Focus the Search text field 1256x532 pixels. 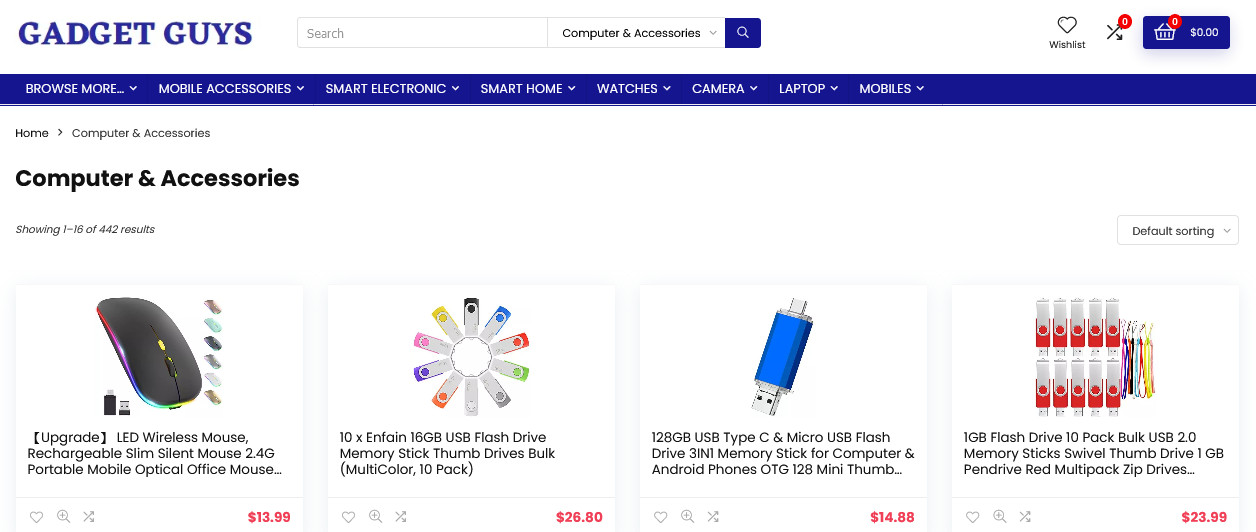click(421, 33)
